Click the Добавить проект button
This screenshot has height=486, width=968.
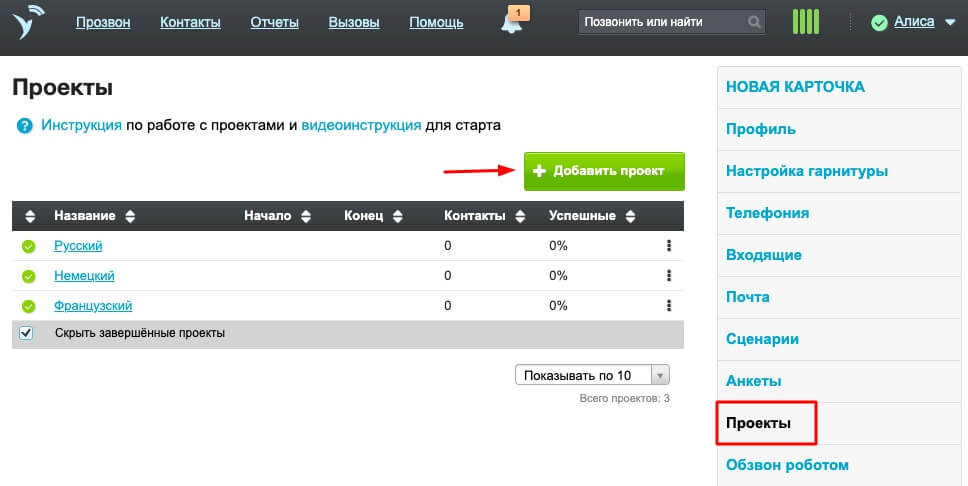click(604, 171)
